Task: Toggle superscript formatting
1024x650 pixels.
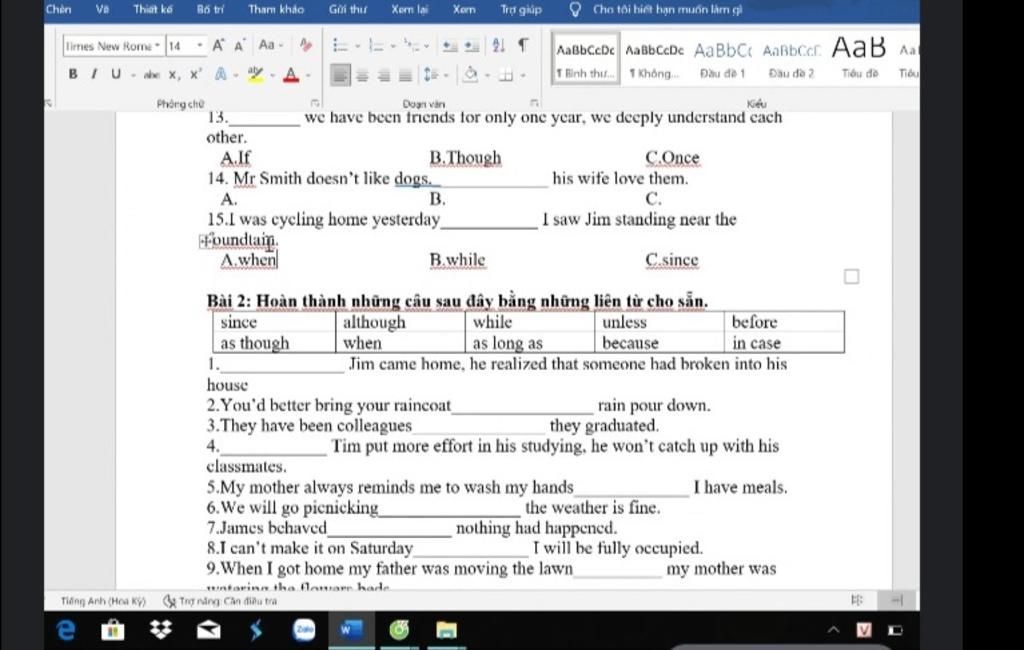Action: [x=195, y=74]
